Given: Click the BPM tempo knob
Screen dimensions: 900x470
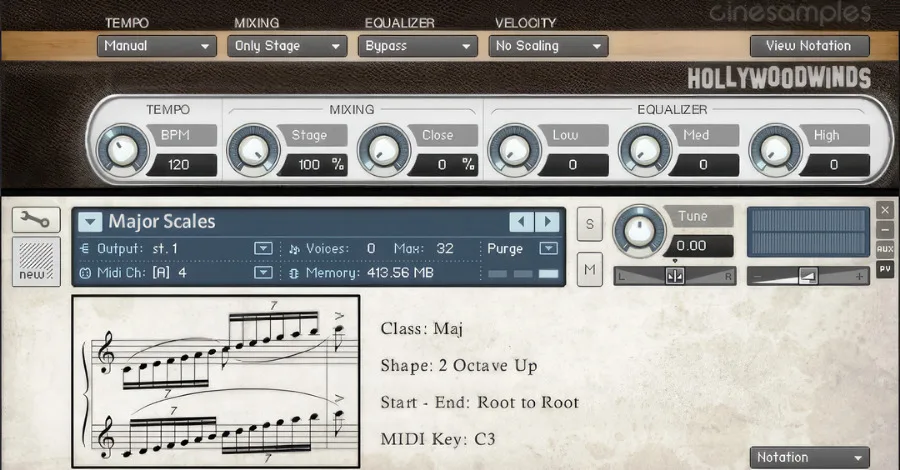Looking at the screenshot, I should (122, 150).
